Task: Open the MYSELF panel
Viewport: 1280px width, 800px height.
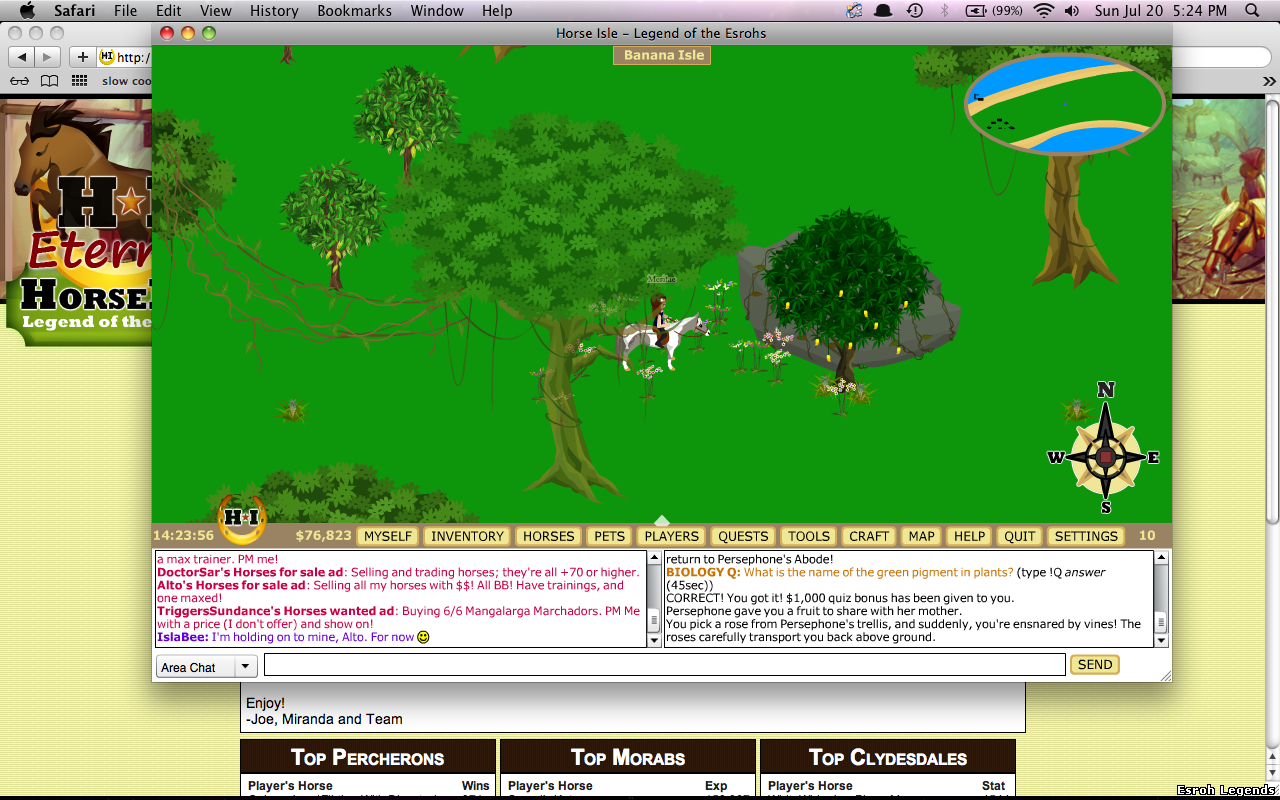Action: (x=388, y=536)
